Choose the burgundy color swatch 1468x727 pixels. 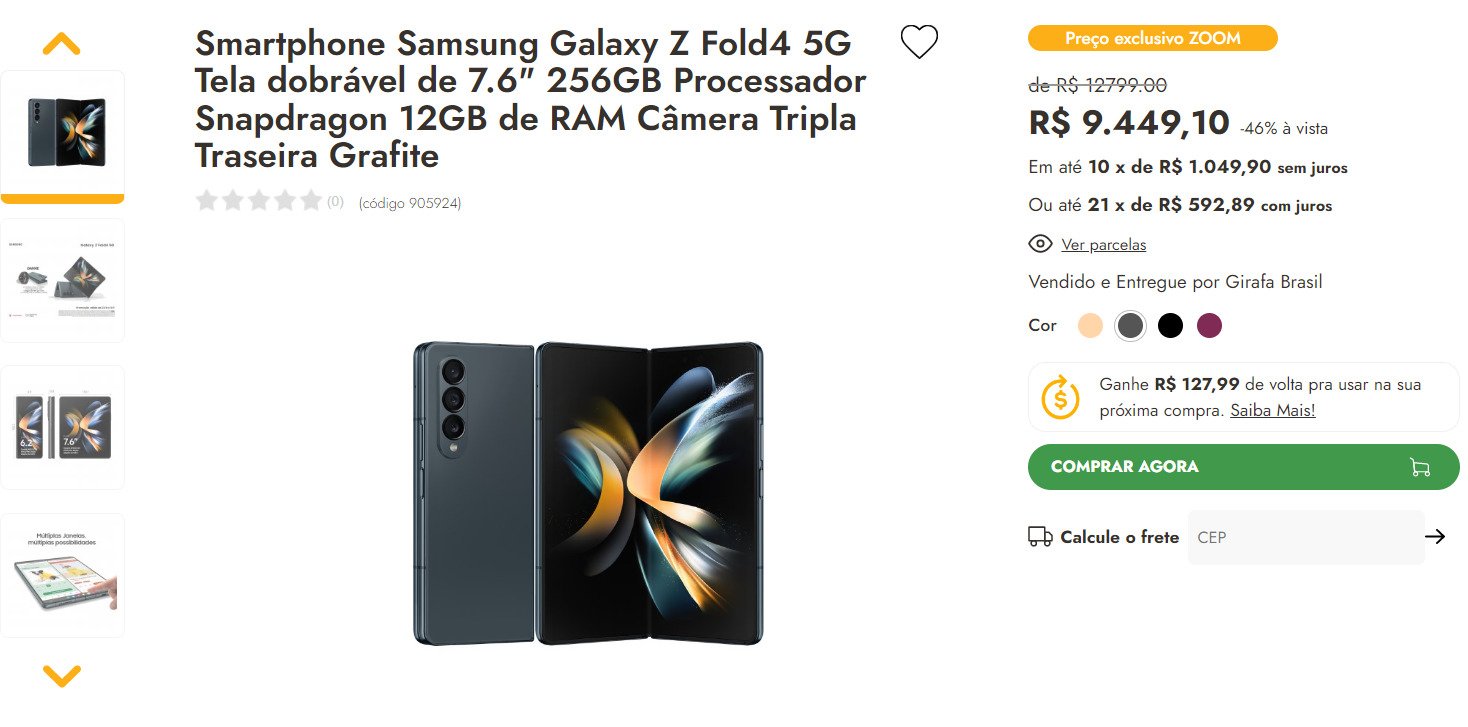[x=1210, y=325]
